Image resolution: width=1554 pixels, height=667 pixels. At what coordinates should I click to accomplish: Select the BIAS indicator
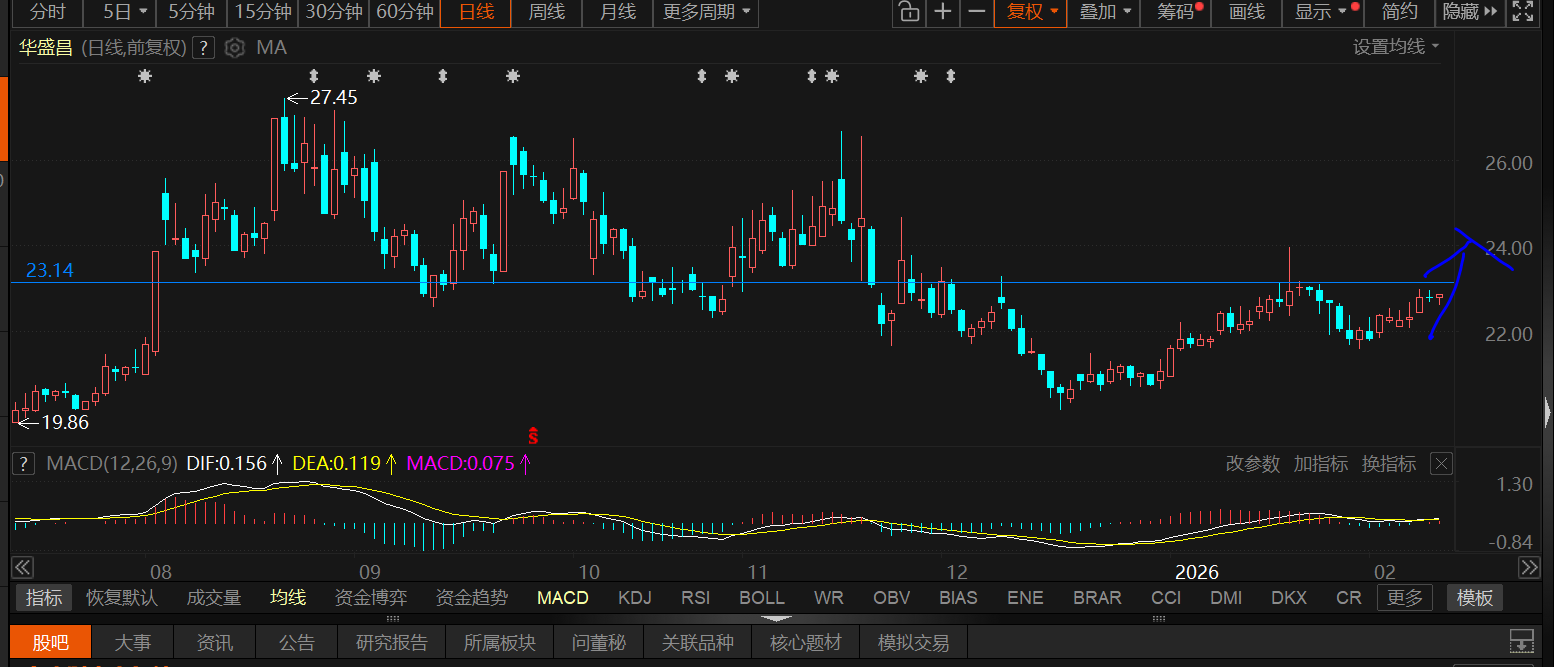(959, 598)
